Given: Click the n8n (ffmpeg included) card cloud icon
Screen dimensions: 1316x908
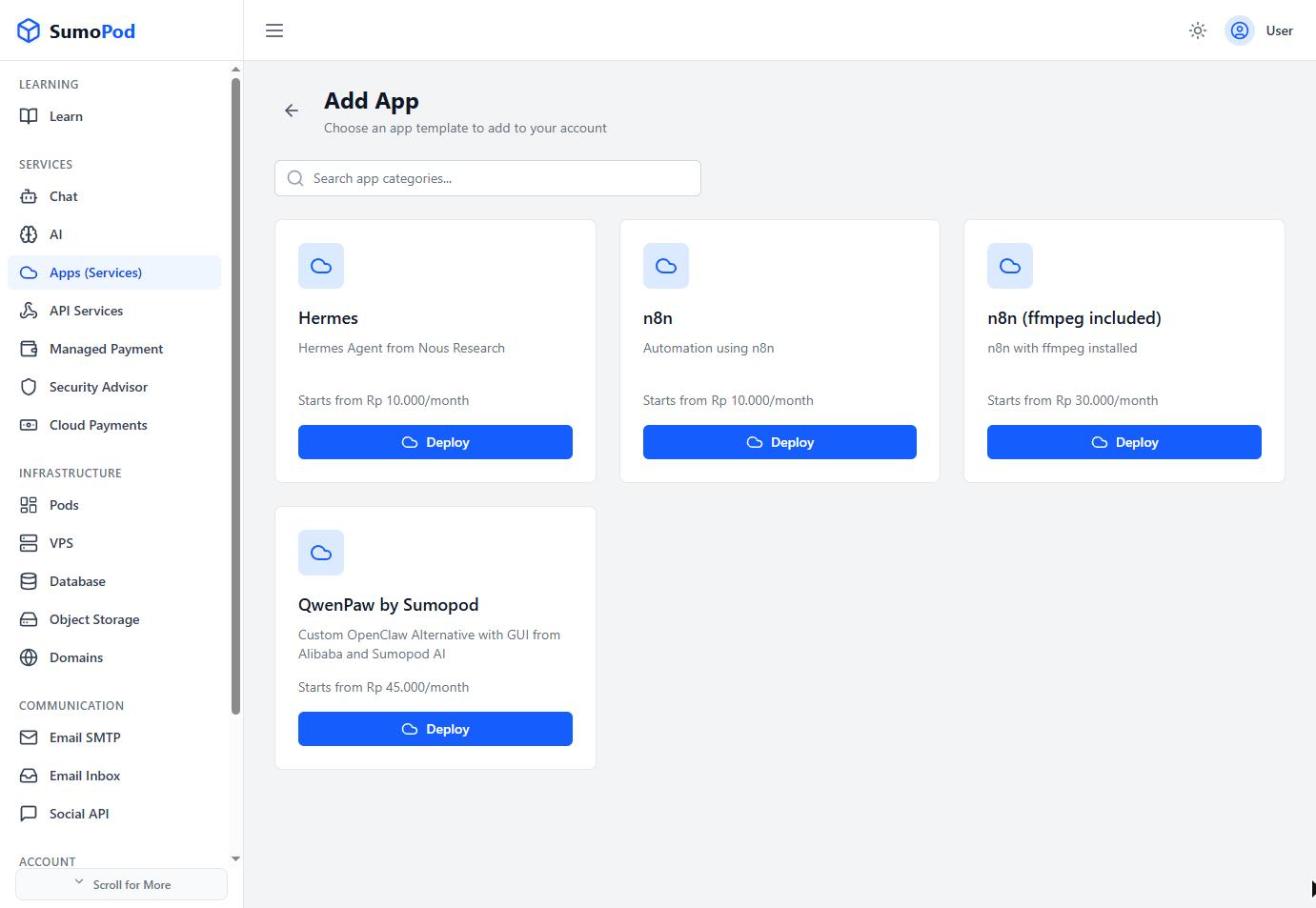Looking at the screenshot, I should point(1010,266).
